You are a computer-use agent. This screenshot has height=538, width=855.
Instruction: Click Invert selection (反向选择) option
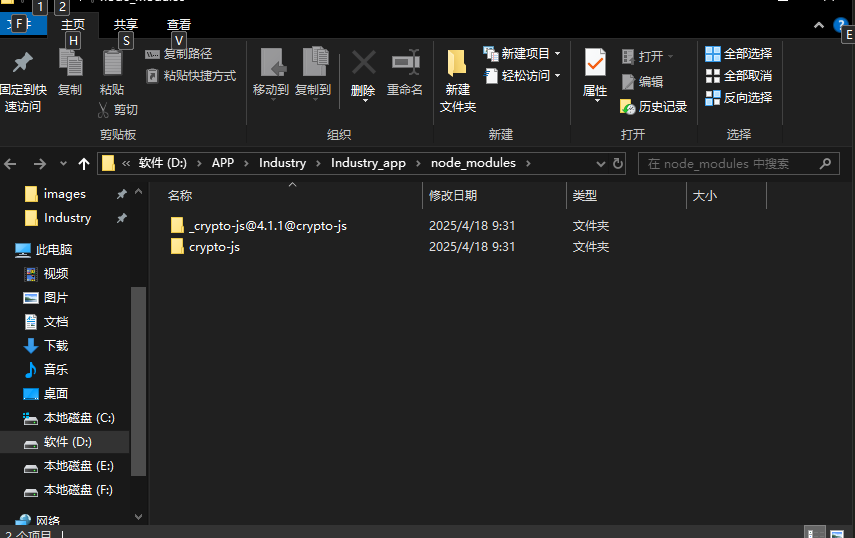point(738,97)
